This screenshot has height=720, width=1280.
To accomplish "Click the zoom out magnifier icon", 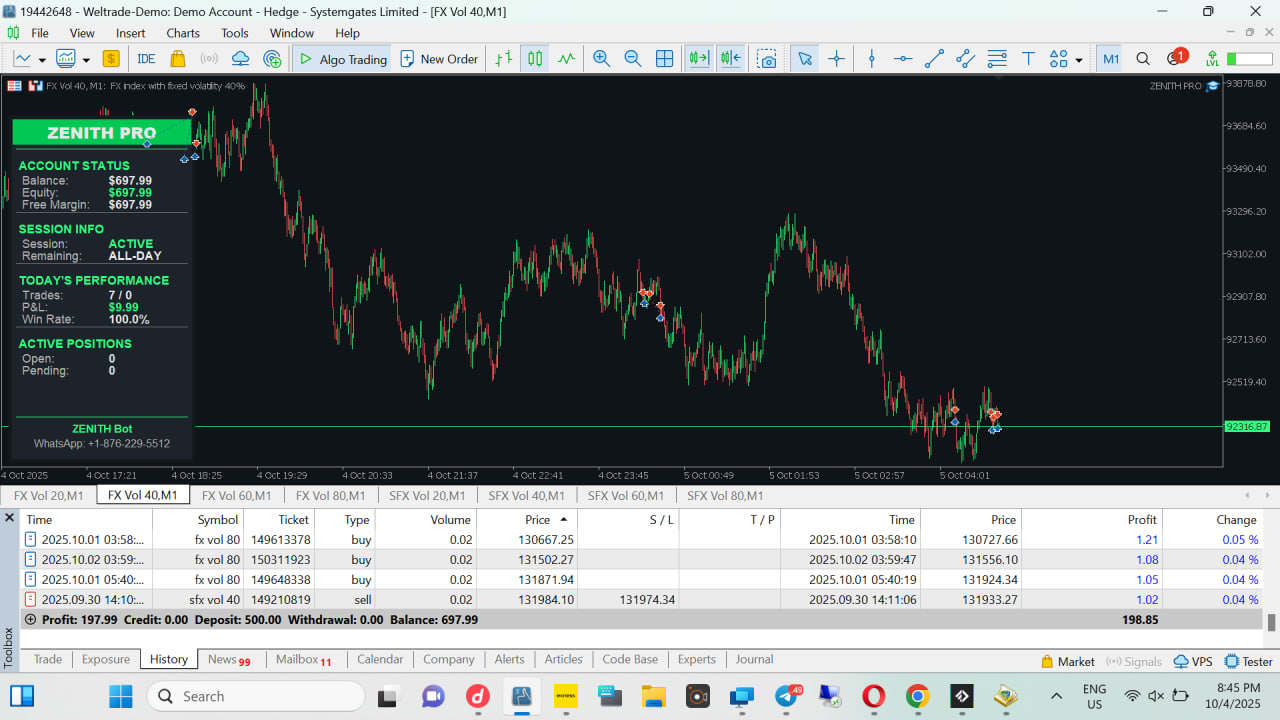I will coord(633,59).
